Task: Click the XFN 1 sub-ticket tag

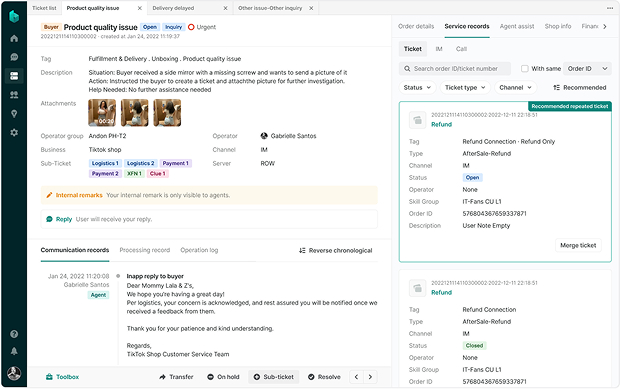Action: click(x=134, y=174)
